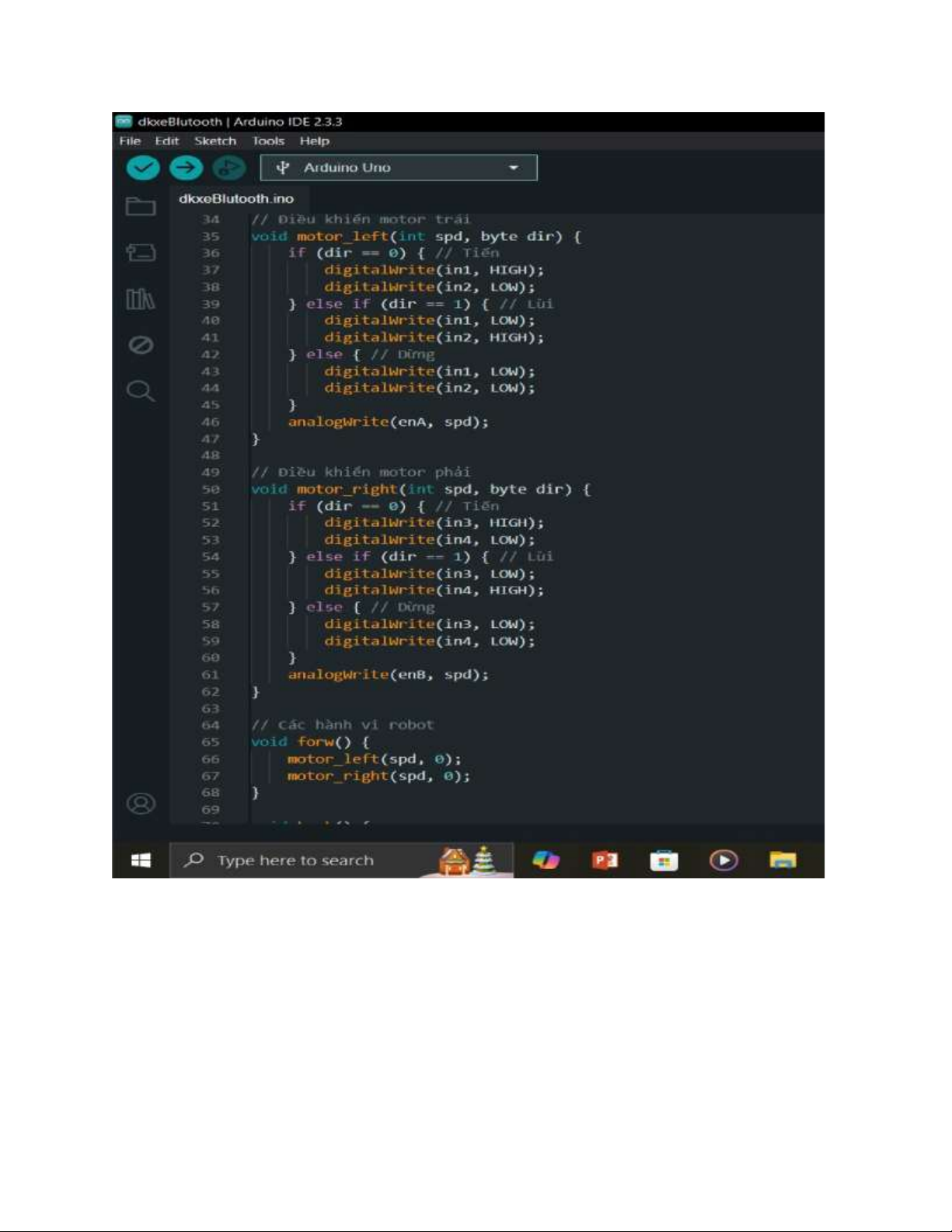
Task: Start the debugger from the toolbar
Action: coord(228,168)
